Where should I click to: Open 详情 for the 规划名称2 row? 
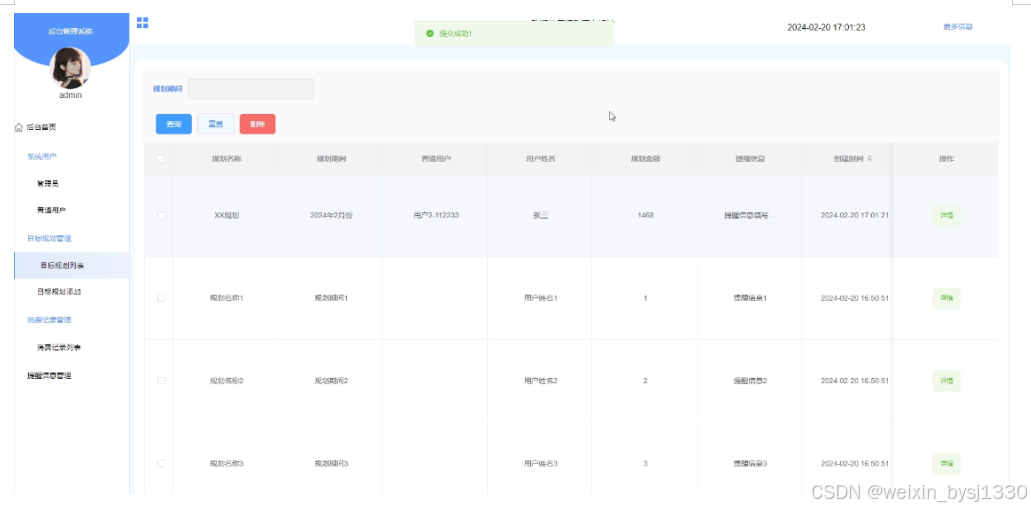(946, 381)
